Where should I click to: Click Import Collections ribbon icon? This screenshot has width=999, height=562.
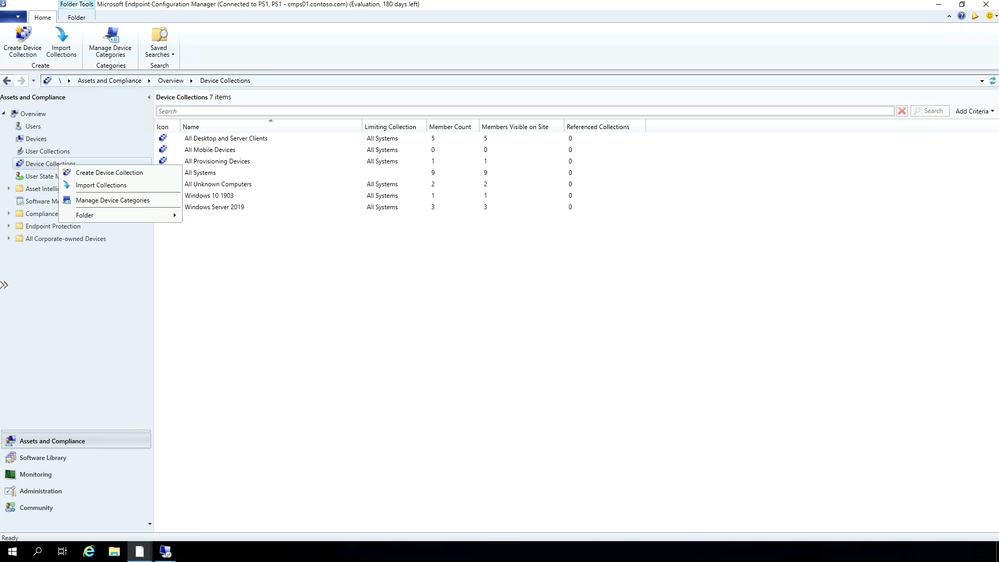[x=61, y=42]
